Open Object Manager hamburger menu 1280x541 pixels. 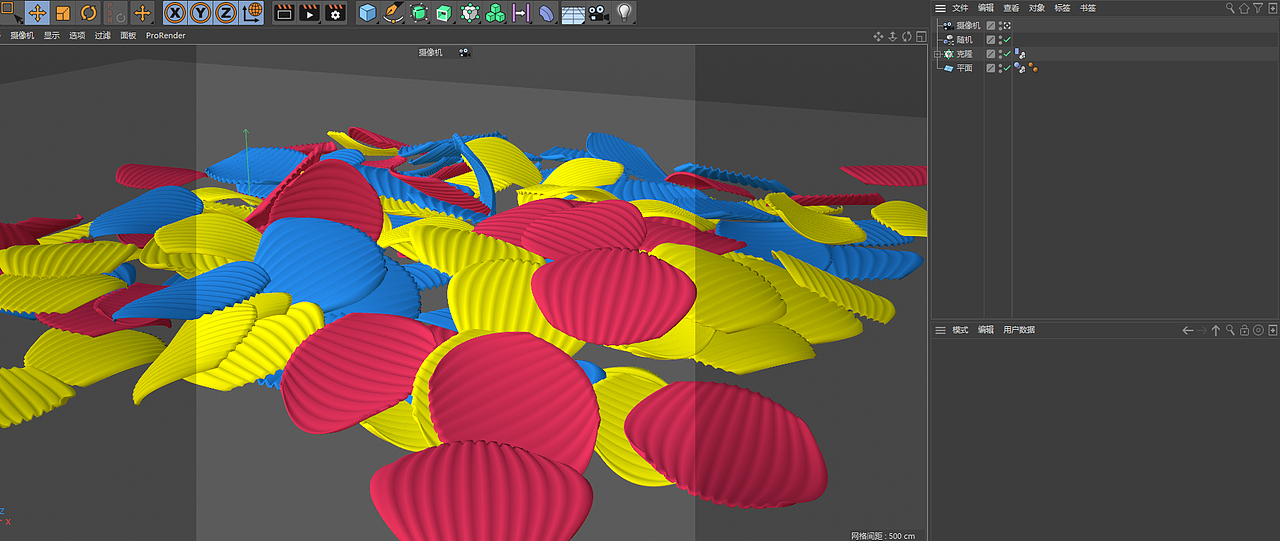[x=940, y=8]
